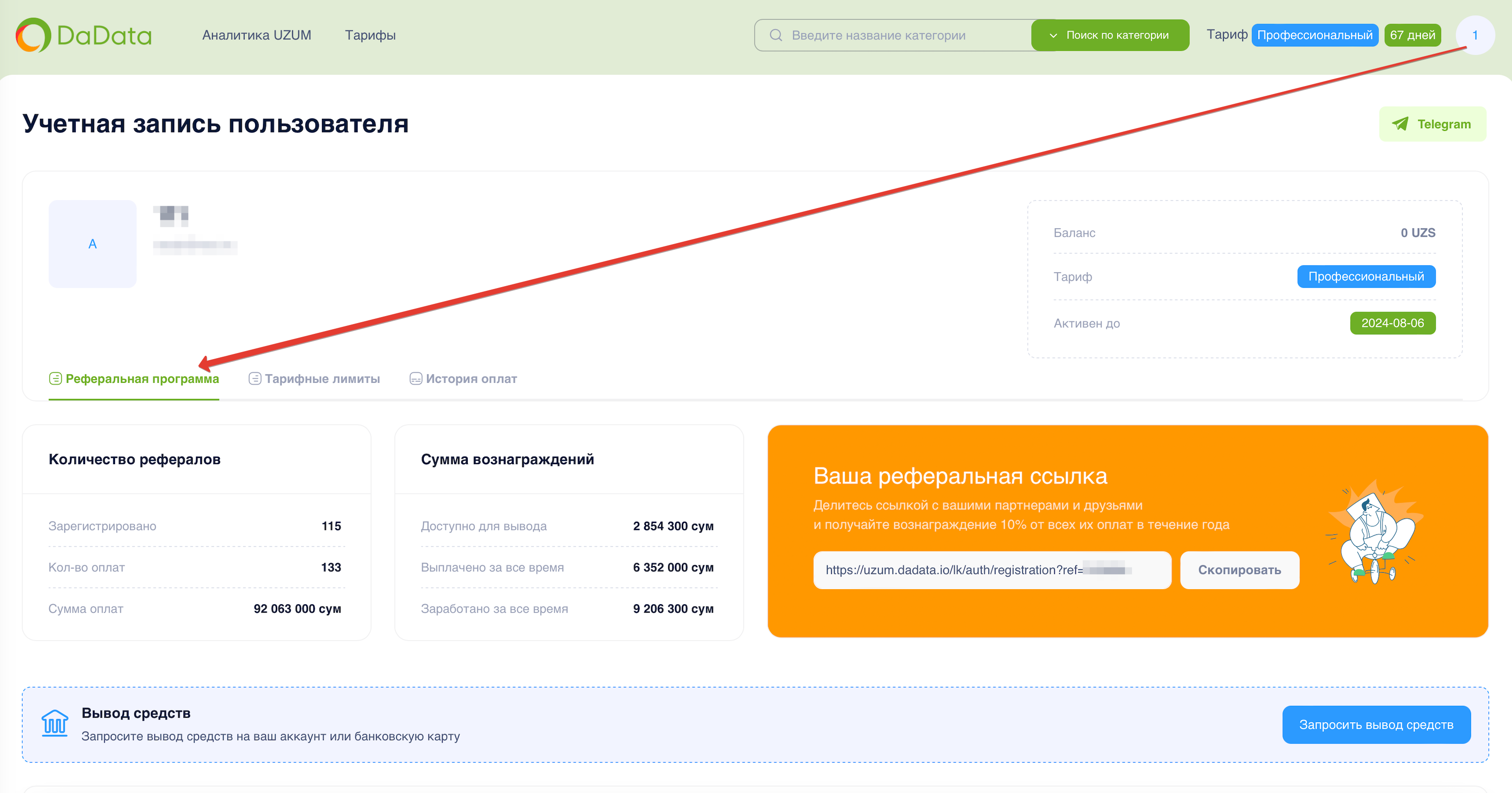Click the Ваша реферальная ссылка heading
1512x793 pixels.
(x=960, y=476)
